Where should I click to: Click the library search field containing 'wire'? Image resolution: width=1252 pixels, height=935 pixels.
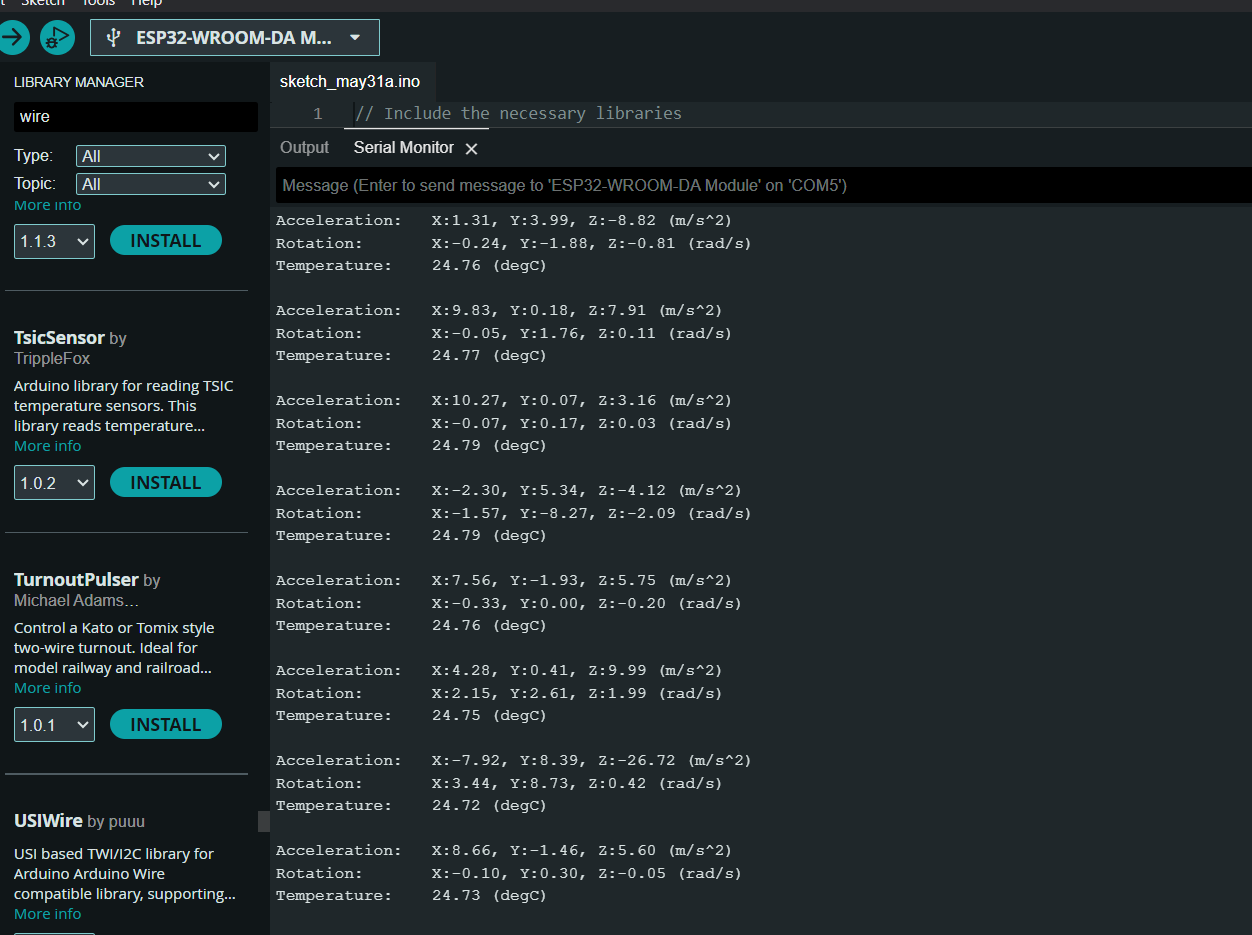[x=136, y=117]
